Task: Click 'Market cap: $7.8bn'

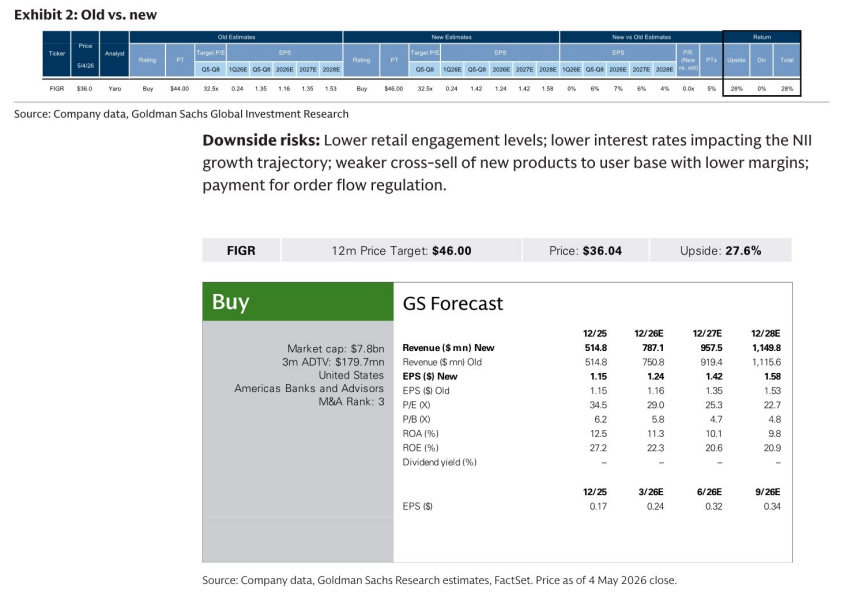Action: pyautogui.click(x=335, y=348)
